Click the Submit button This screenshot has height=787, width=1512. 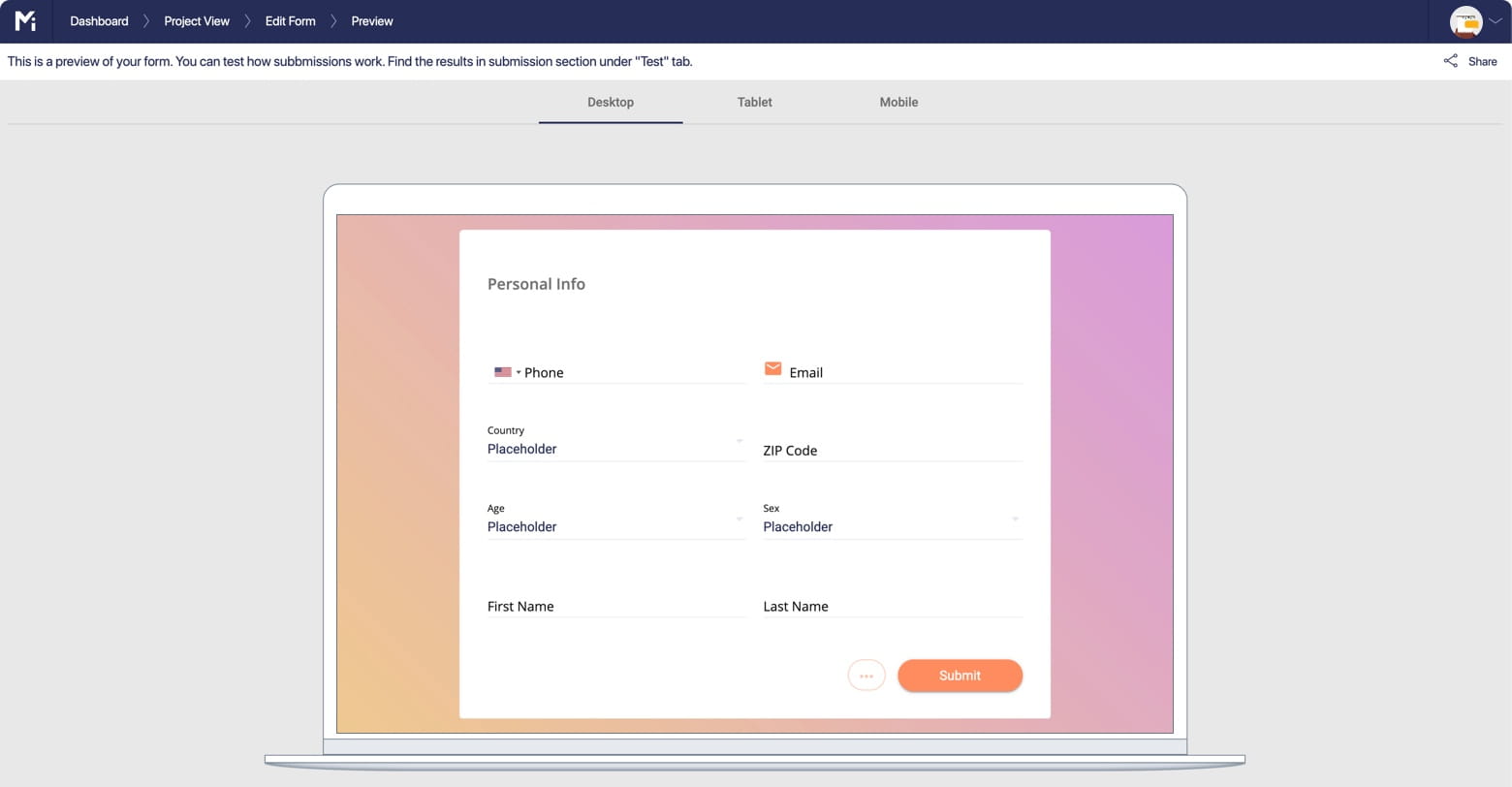pyautogui.click(x=960, y=675)
